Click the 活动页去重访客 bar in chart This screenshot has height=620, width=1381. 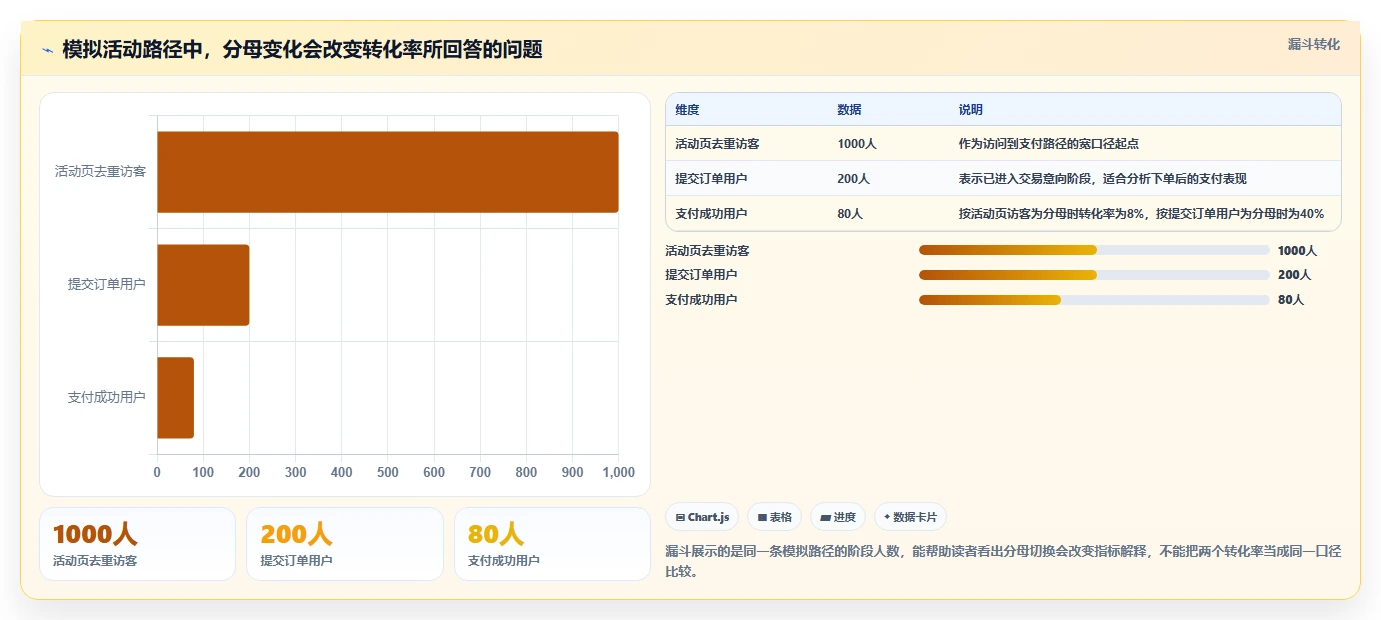[388, 172]
